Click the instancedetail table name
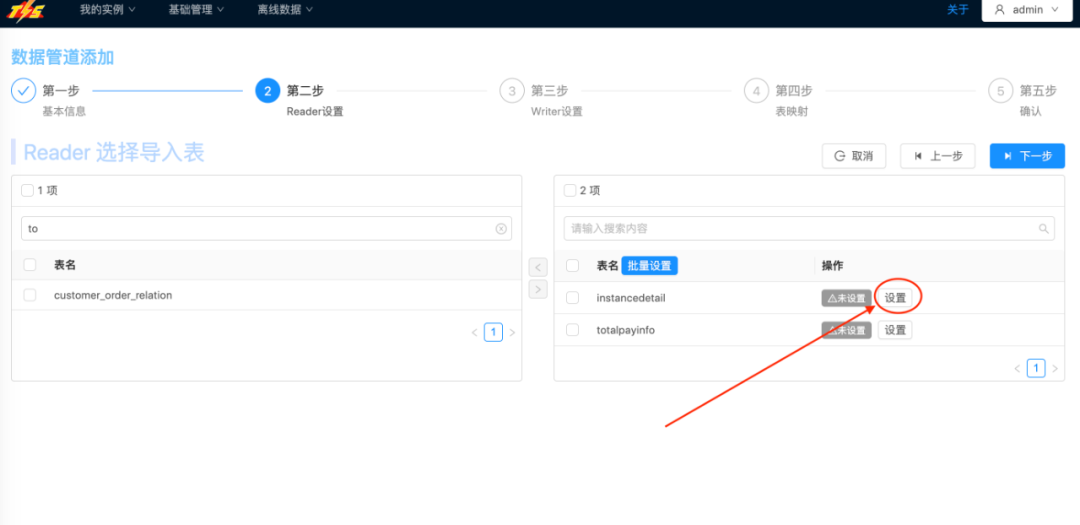This screenshot has width=1080, height=525. tap(631, 298)
